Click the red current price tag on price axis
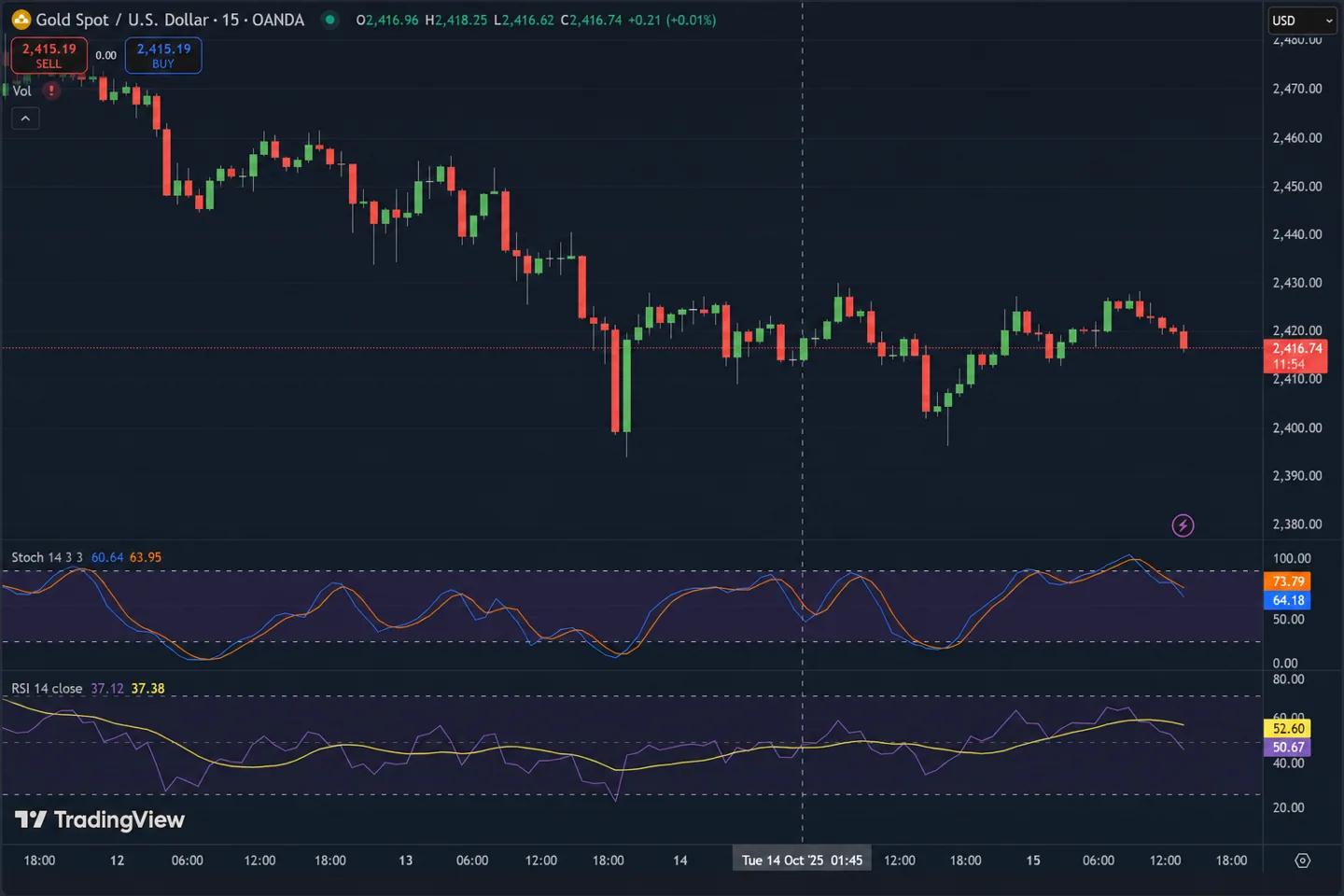The image size is (1344, 896). 1295,356
